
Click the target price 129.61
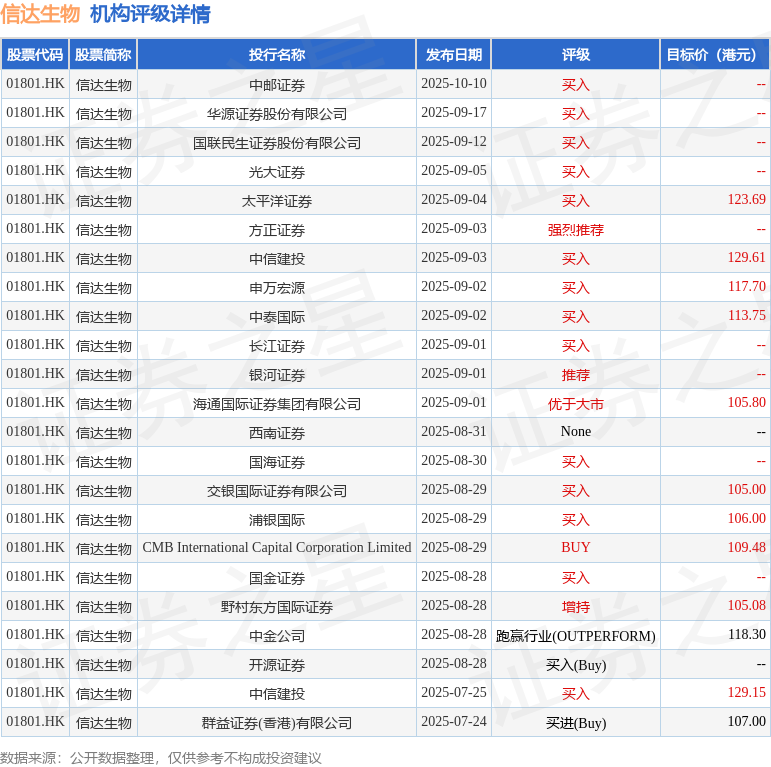pos(746,258)
